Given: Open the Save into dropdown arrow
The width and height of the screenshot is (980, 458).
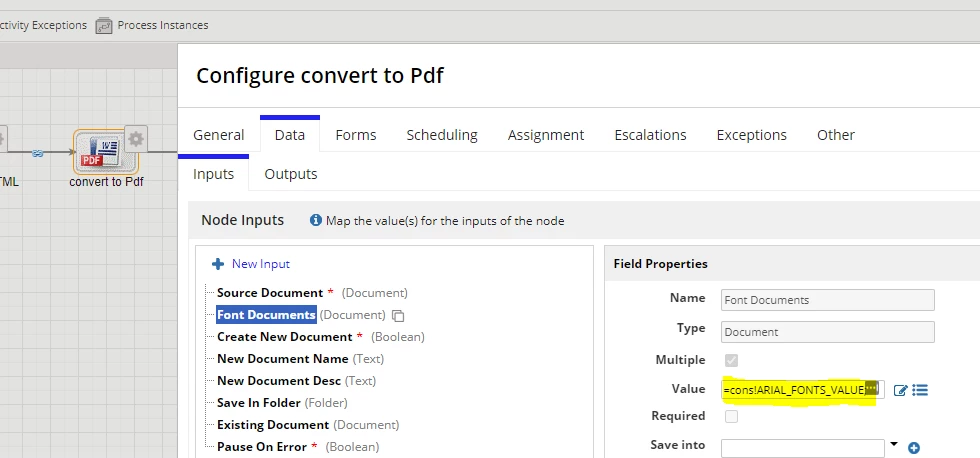Looking at the screenshot, I should coord(894,444).
